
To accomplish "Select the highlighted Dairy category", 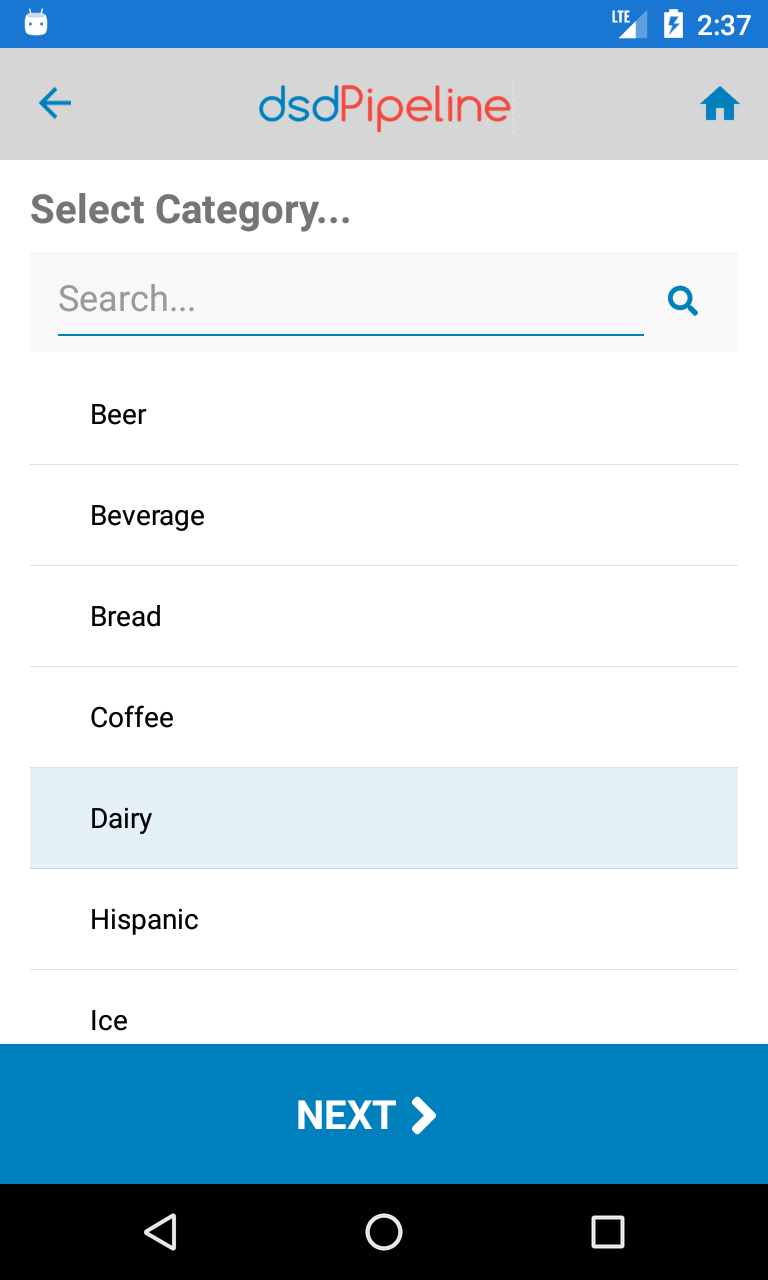I will tap(384, 818).
